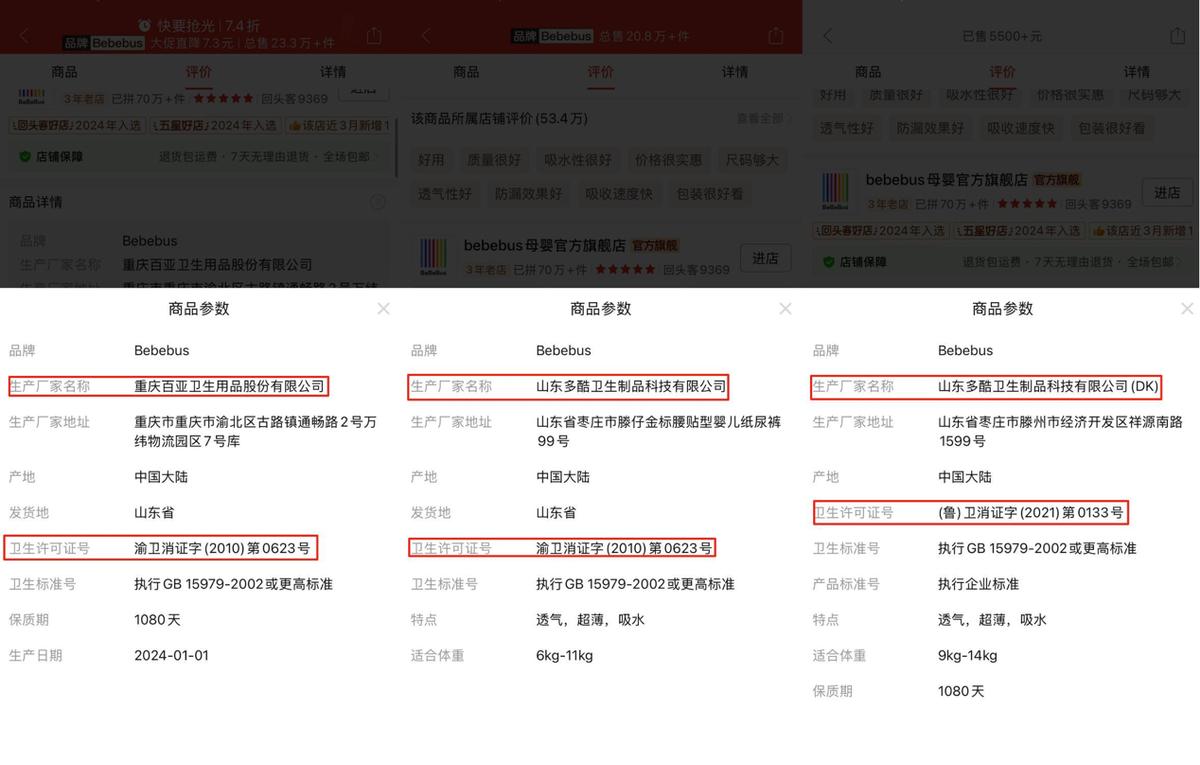
Task: Click the info icon beside 商品详情
Action: (x=378, y=202)
